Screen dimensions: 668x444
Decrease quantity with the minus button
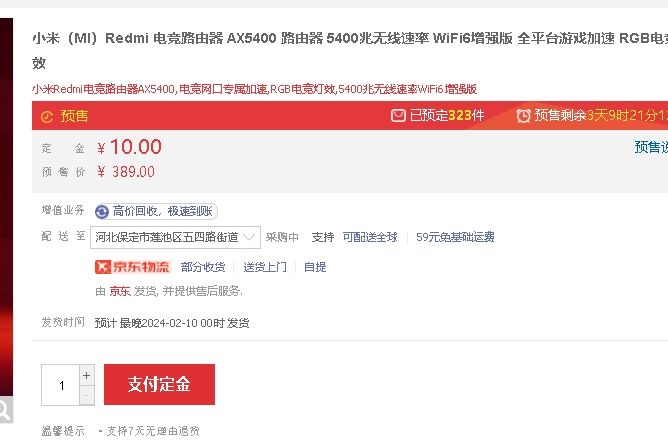(86, 395)
